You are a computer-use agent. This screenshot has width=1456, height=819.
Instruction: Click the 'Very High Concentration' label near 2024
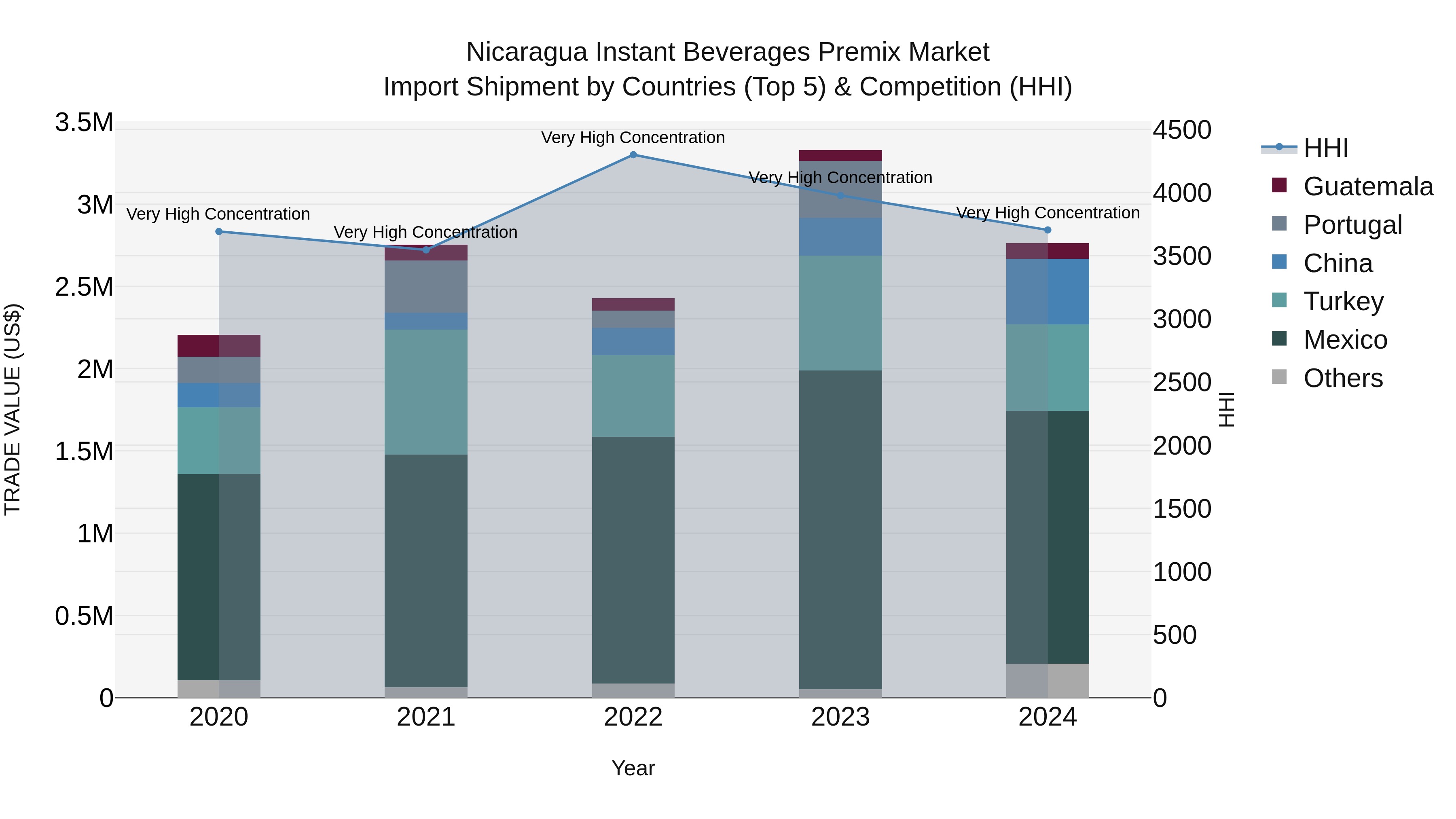point(1048,213)
